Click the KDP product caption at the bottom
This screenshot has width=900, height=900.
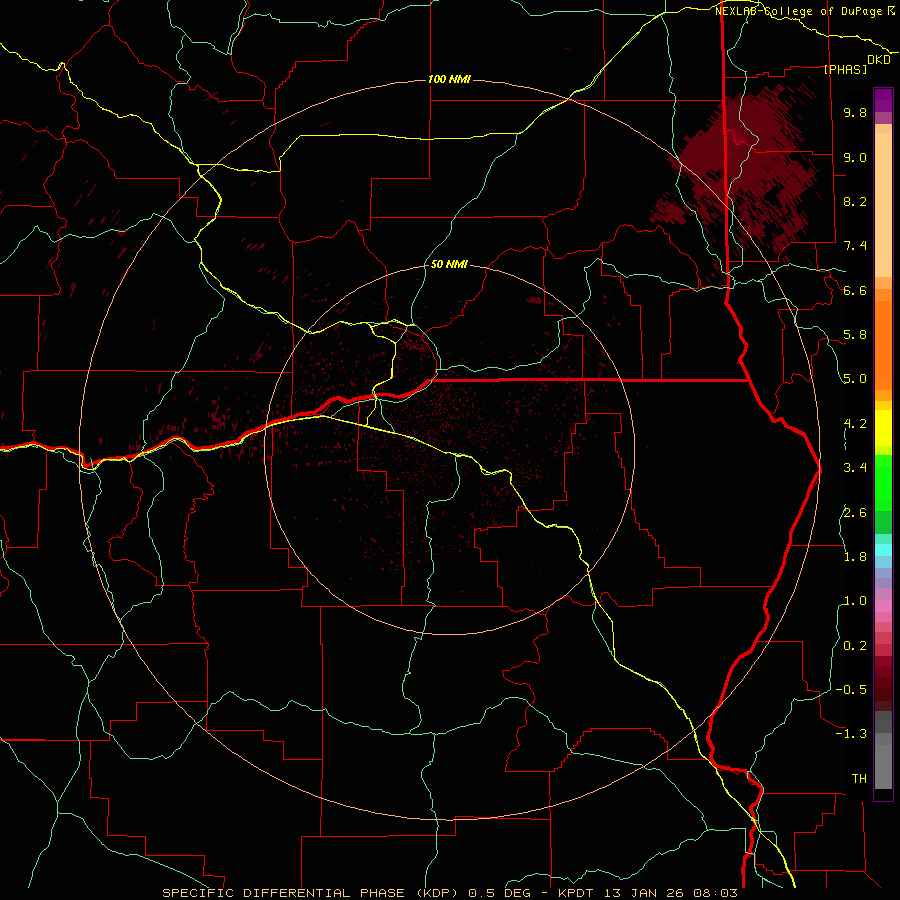click(x=449, y=893)
